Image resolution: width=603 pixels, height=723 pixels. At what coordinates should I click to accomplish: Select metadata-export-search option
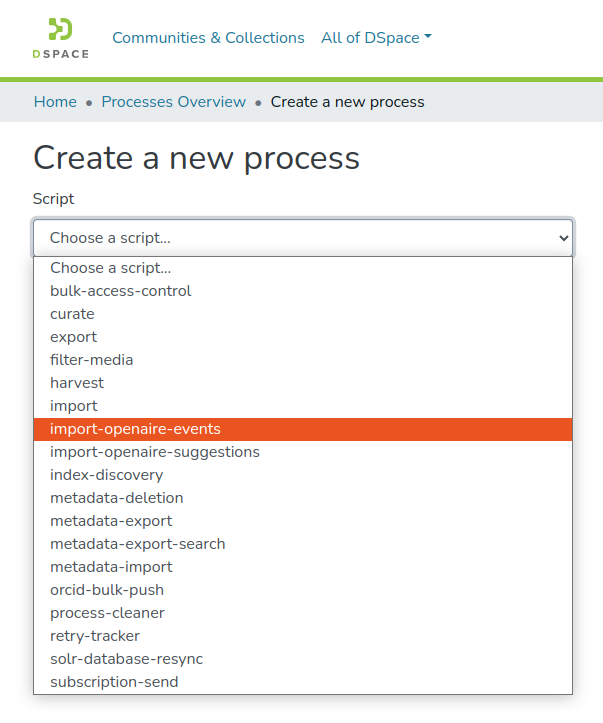click(x=138, y=544)
